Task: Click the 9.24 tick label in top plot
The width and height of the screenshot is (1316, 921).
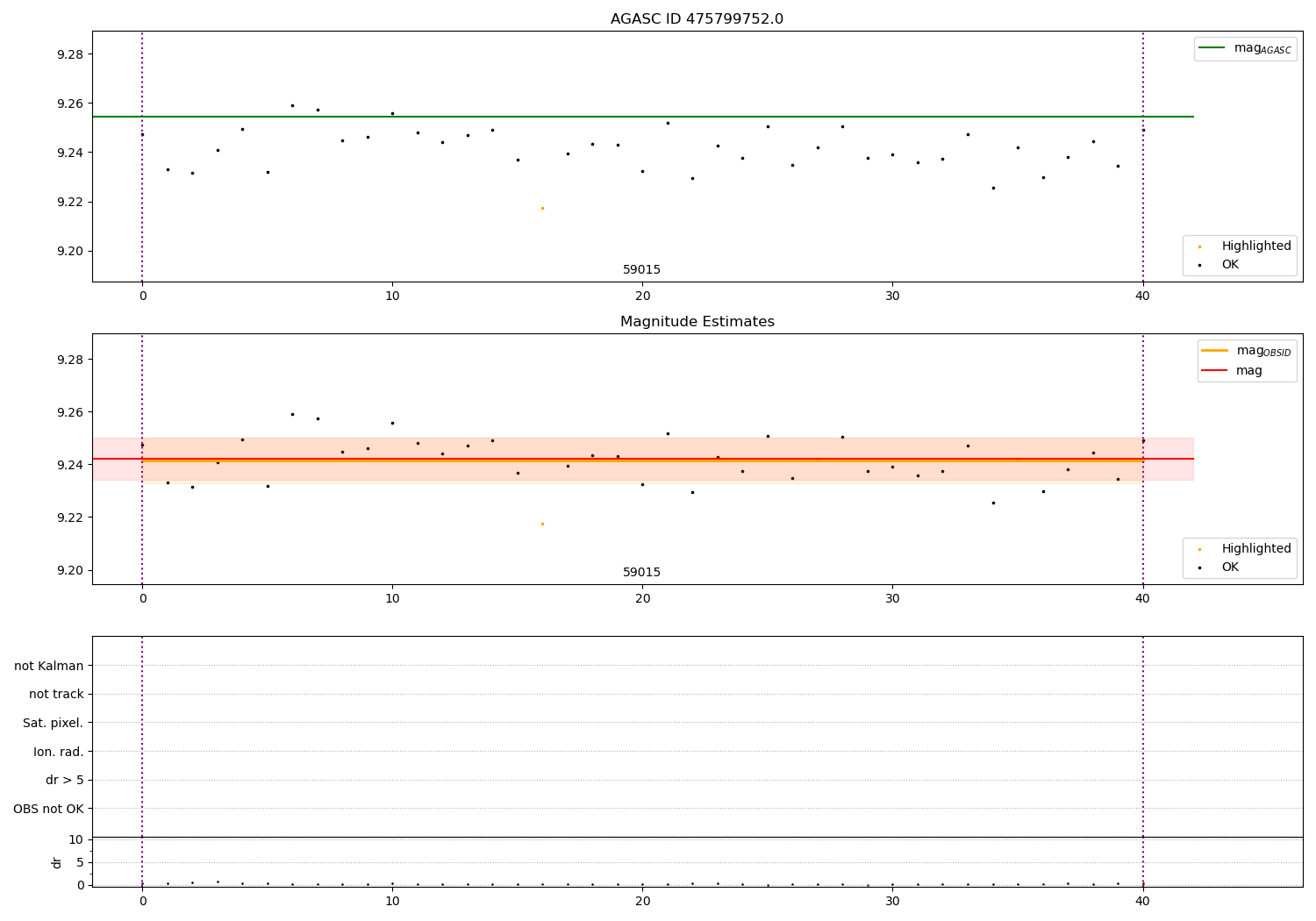Action: tap(68, 153)
